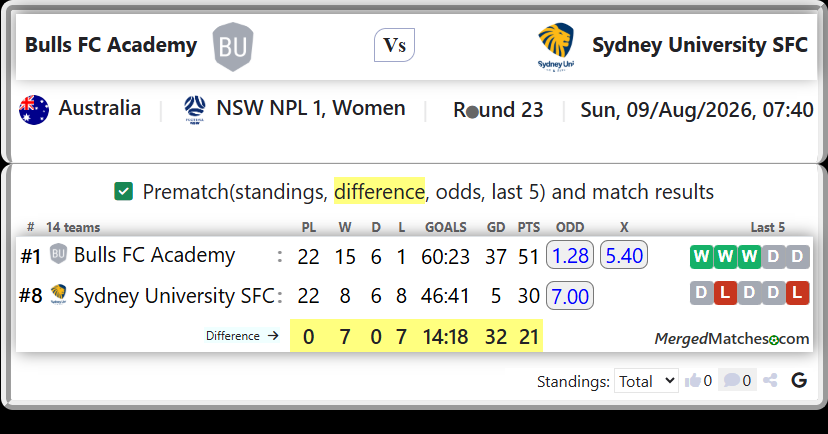Viewport: 828px width, 434px height.
Task: Click the Vs badge between teams
Action: [x=394, y=45]
